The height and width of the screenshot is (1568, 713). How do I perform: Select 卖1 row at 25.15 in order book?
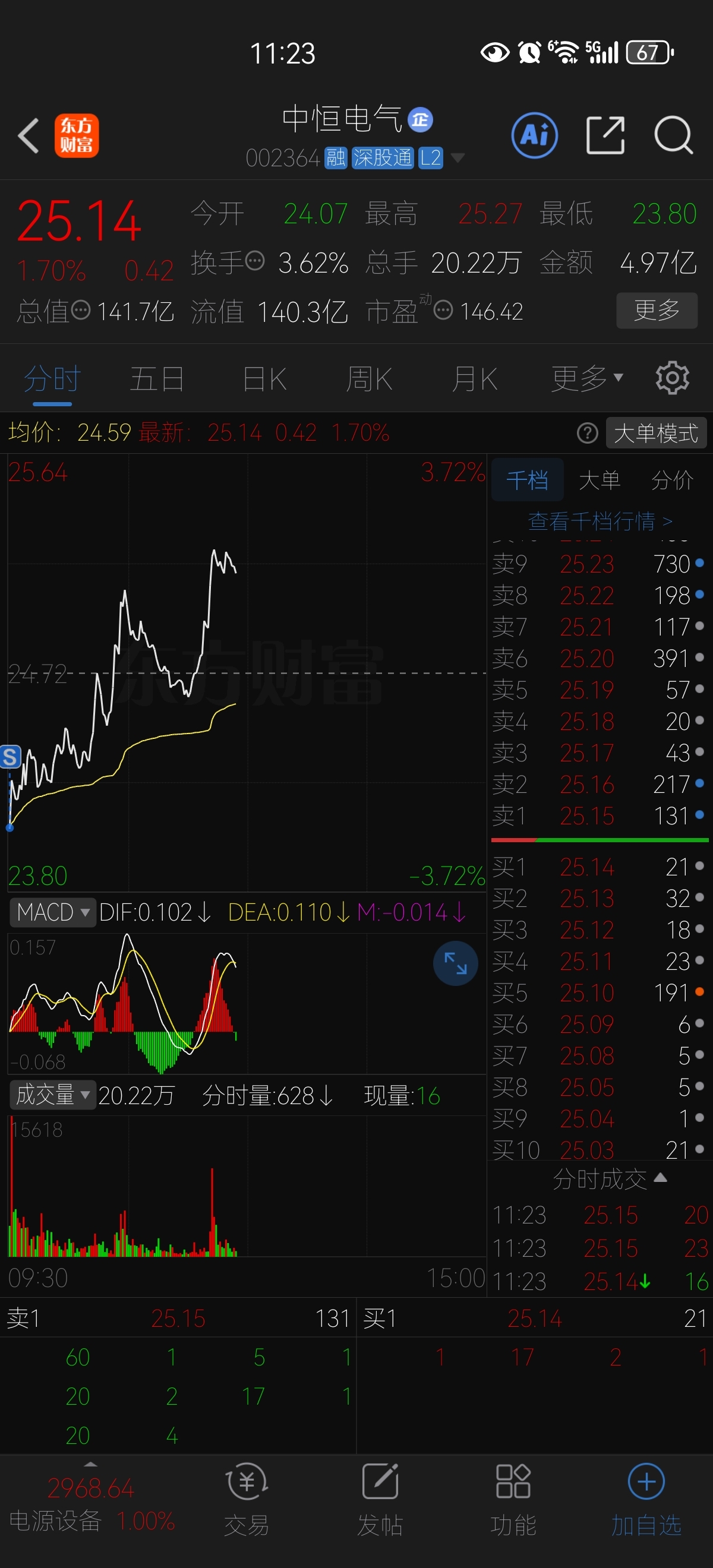click(600, 815)
